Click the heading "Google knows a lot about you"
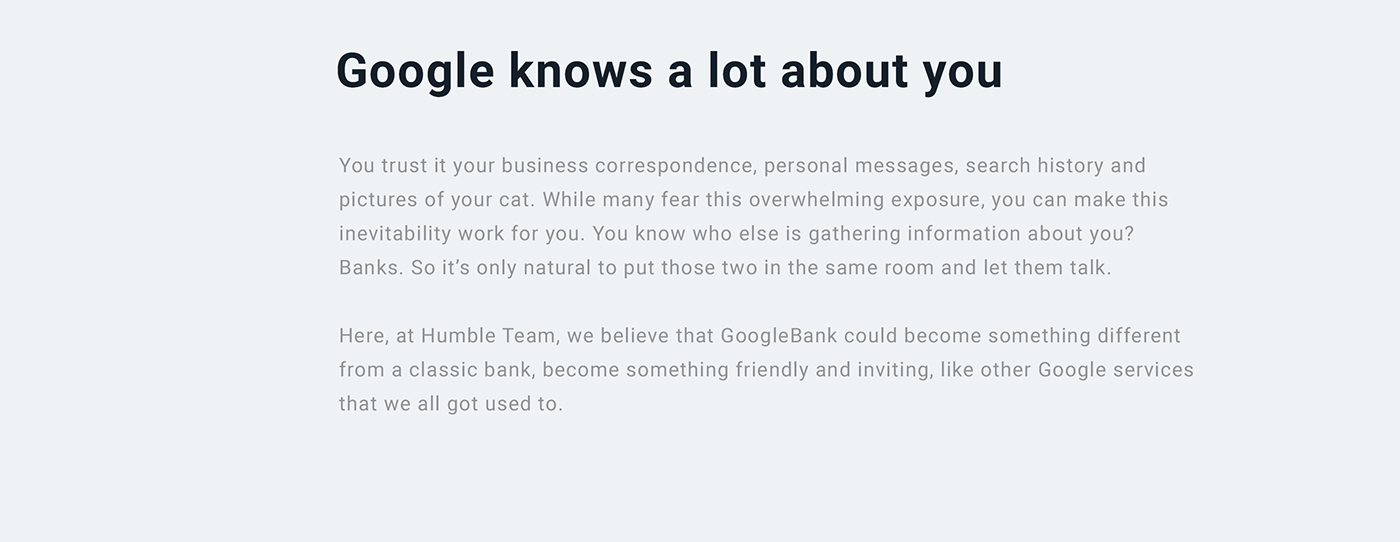The width and height of the screenshot is (1400, 542). [669, 73]
